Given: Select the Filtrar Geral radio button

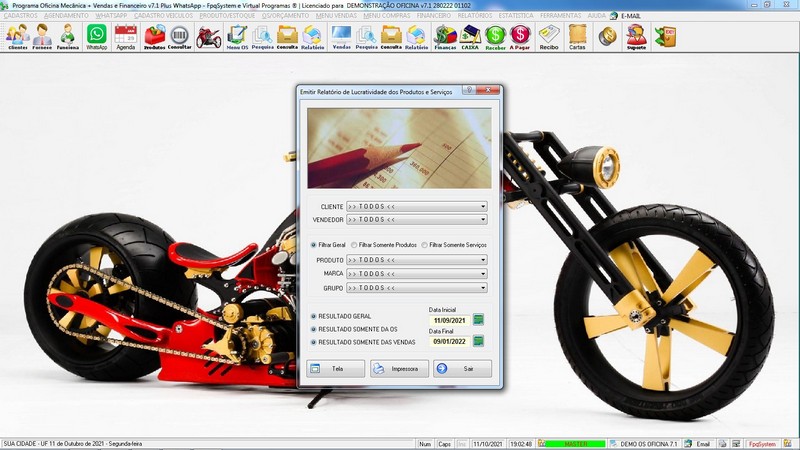Looking at the screenshot, I should click(x=313, y=245).
